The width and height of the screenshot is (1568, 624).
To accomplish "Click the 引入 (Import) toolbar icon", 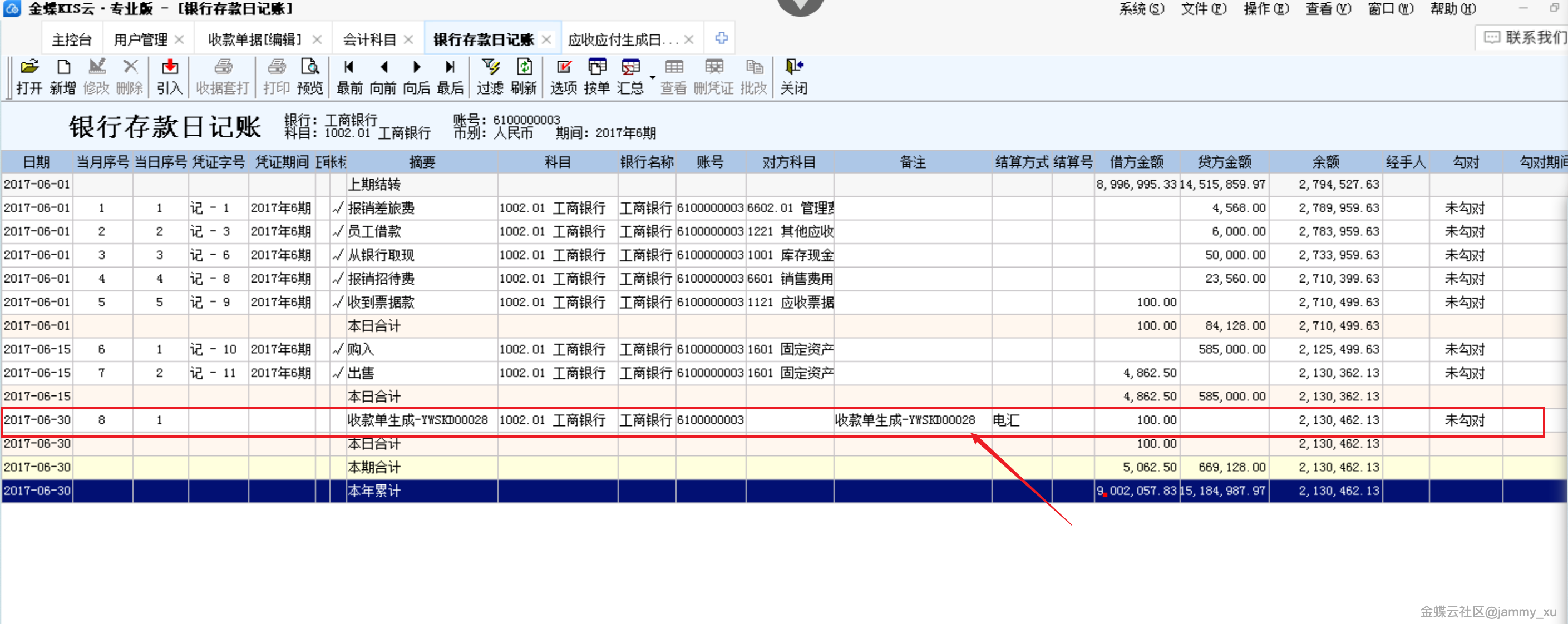I will click(169, 76).
